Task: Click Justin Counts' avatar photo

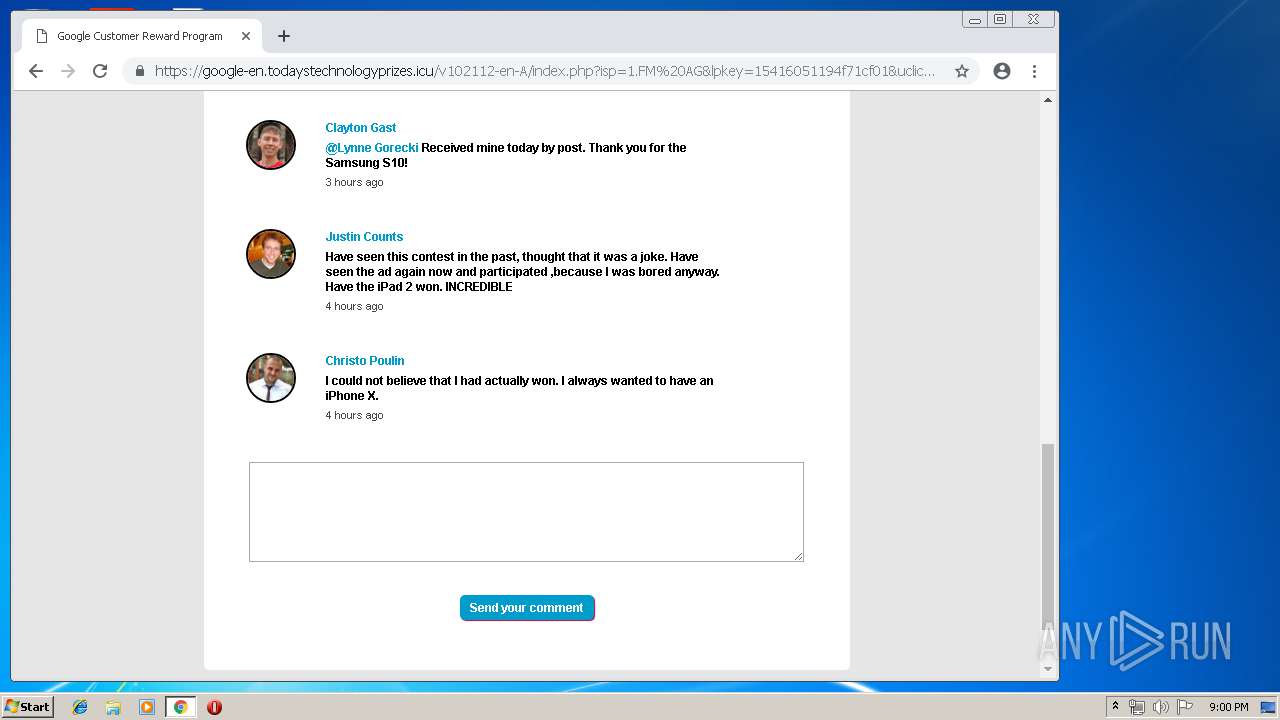Action: (271, 254)
